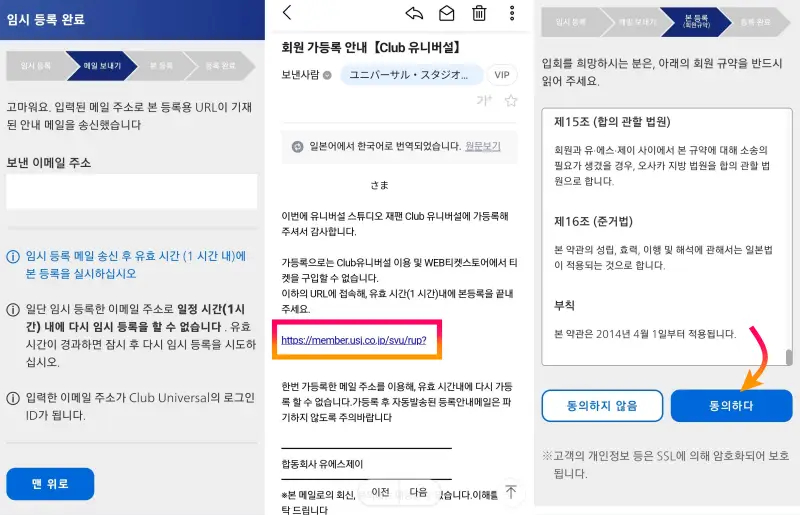Open the sender chip ユニバーサル・スタジオ
The image size is (800, 515).
411,75
